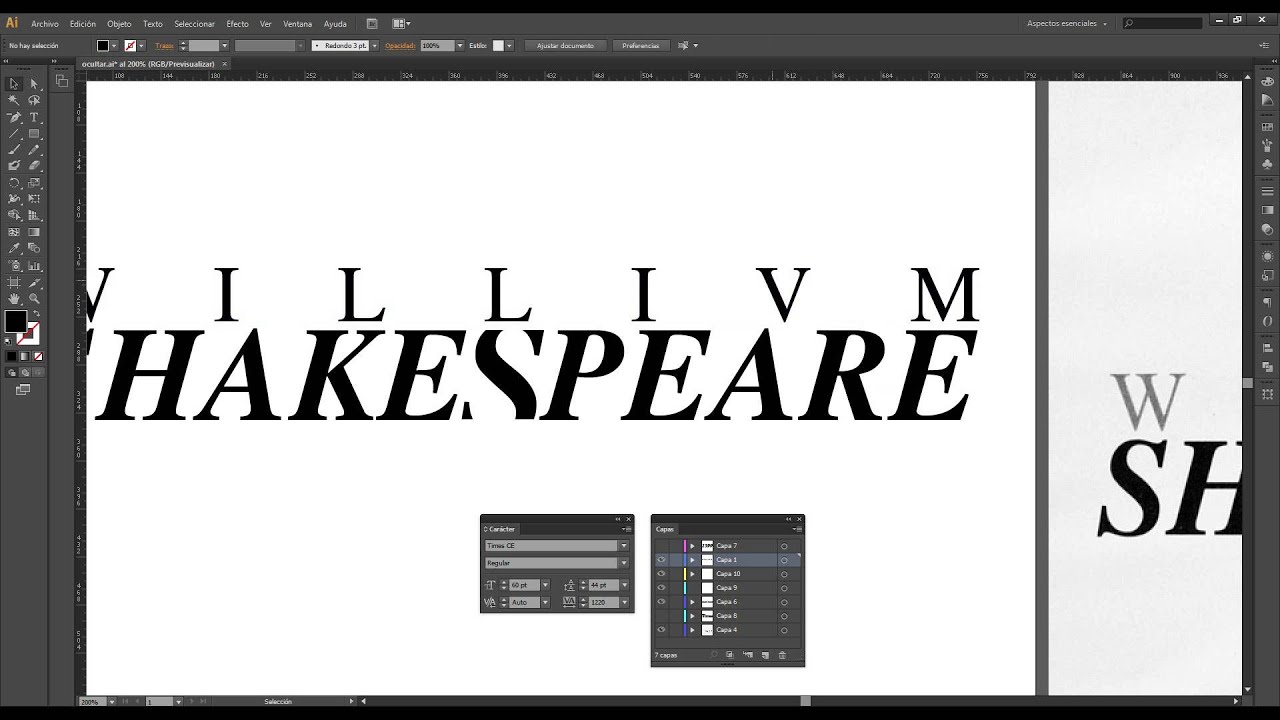Swap fill and stroke colors
Image resolution: width=1280 pixels, height=720 pixels.
click(37, 313)
